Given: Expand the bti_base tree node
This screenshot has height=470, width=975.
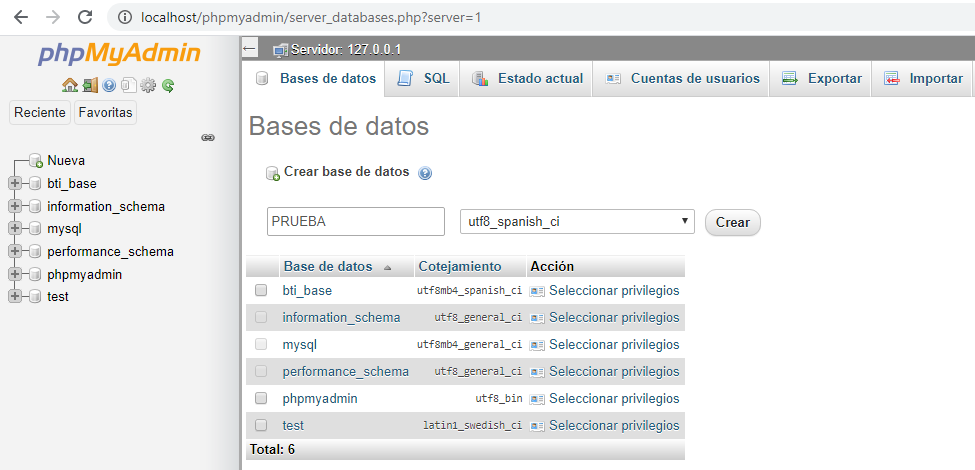Looking at the screenshot, I should click(14, 184).
